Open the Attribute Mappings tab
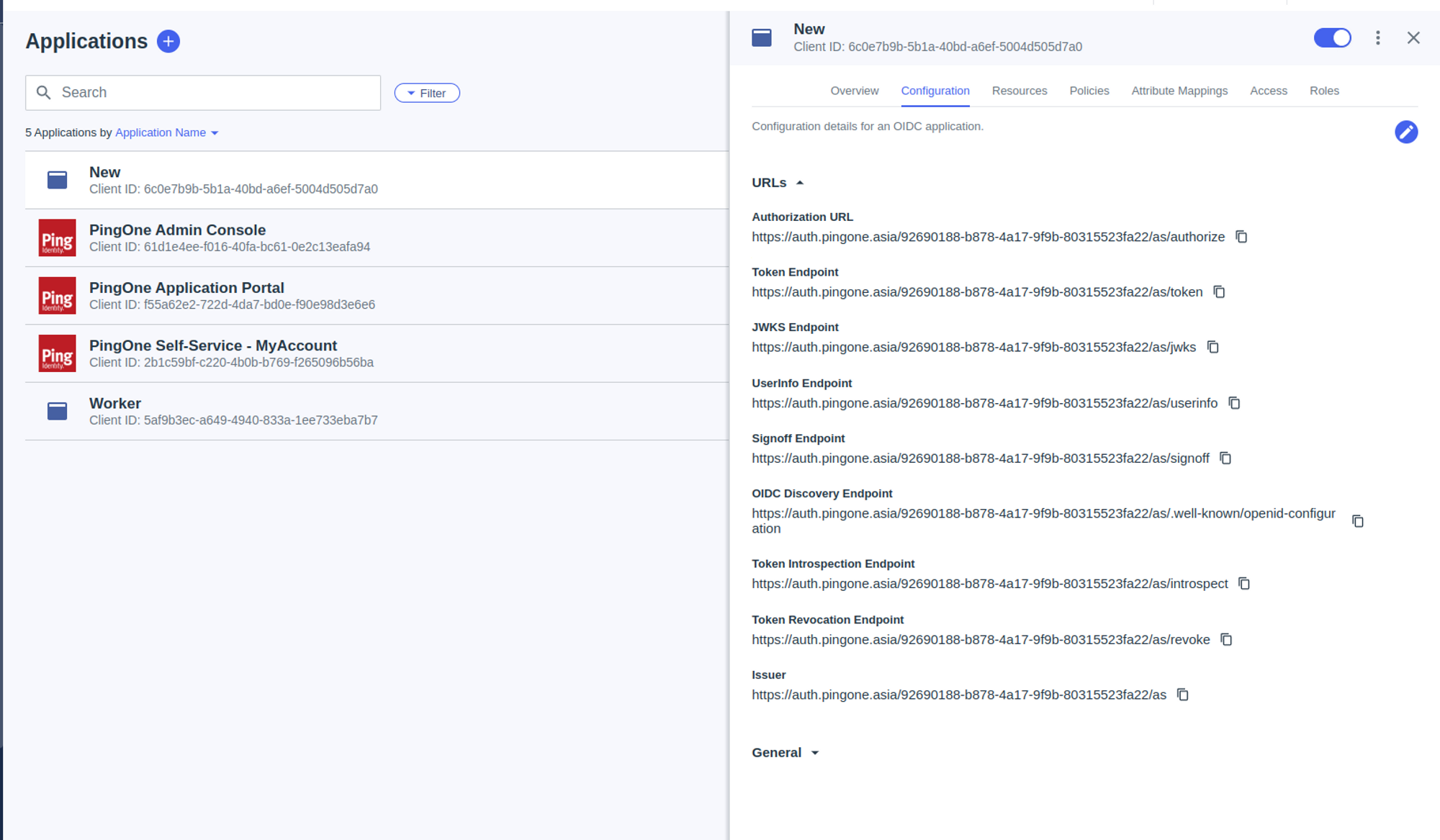 coord(1179,91)
